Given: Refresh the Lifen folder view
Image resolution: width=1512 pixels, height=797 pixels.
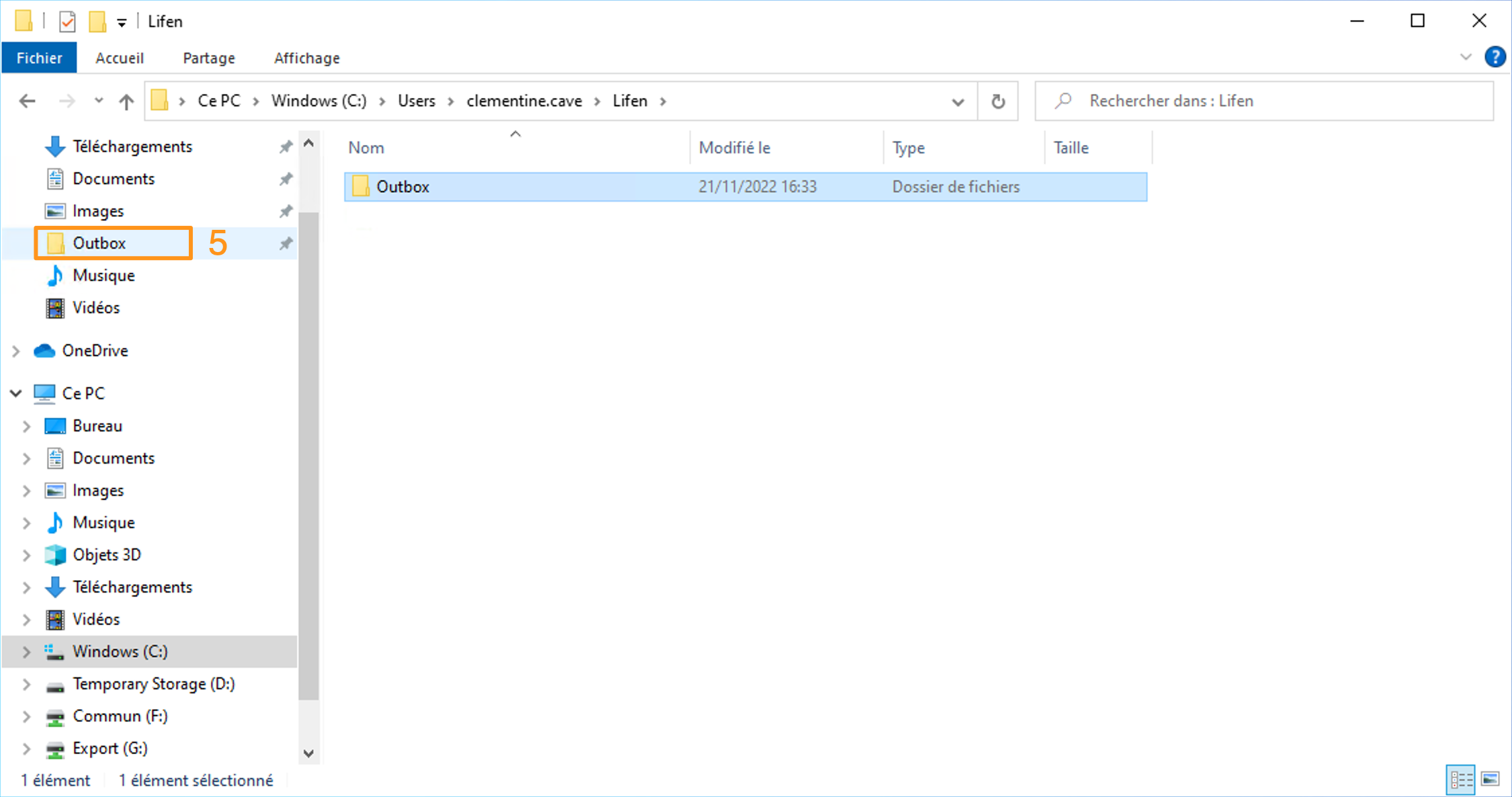Looking at the screenshot, I should tap(998, 101).
